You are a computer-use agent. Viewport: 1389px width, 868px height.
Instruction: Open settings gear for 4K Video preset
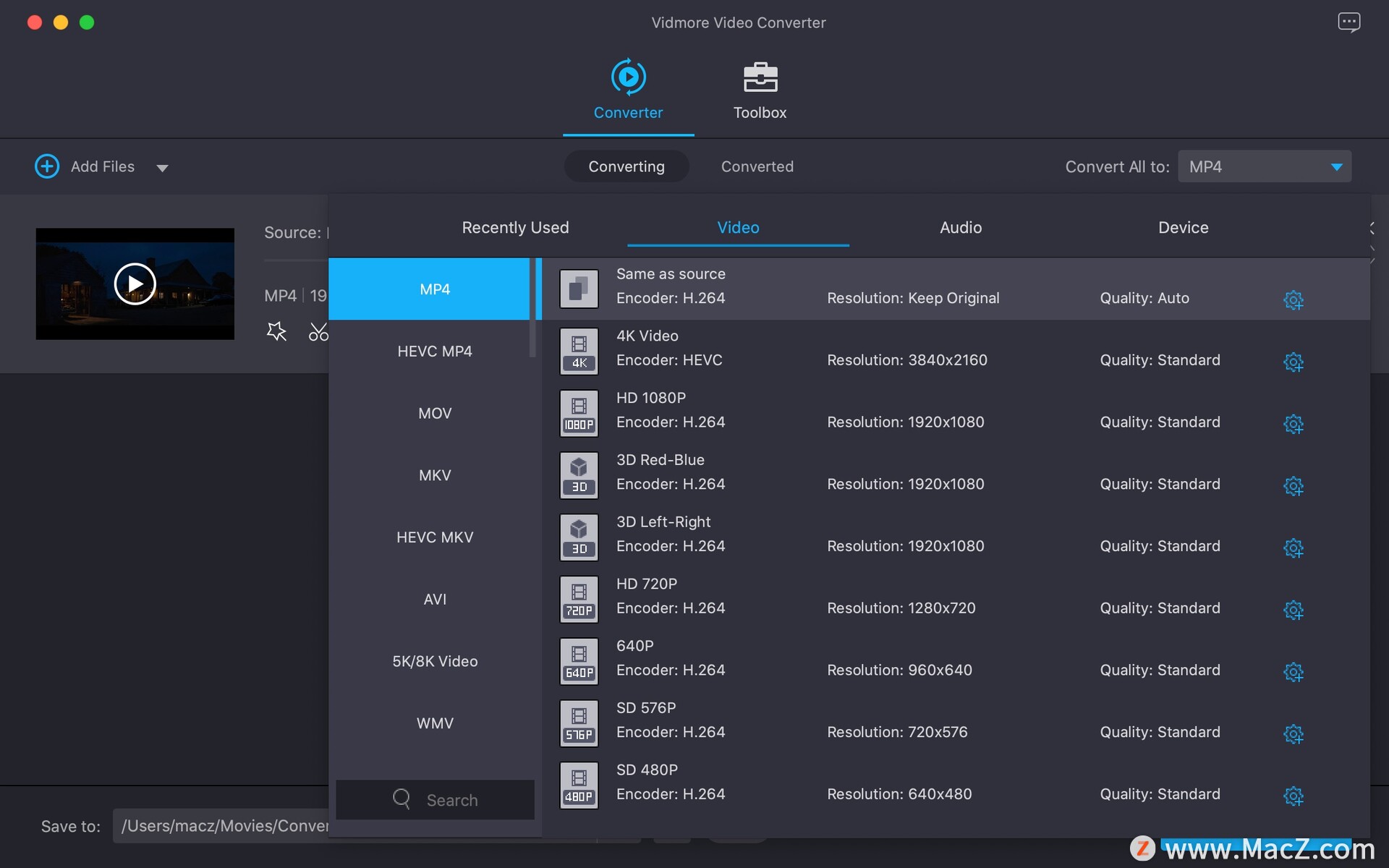pyautogui.click(x=1294, y=362)
